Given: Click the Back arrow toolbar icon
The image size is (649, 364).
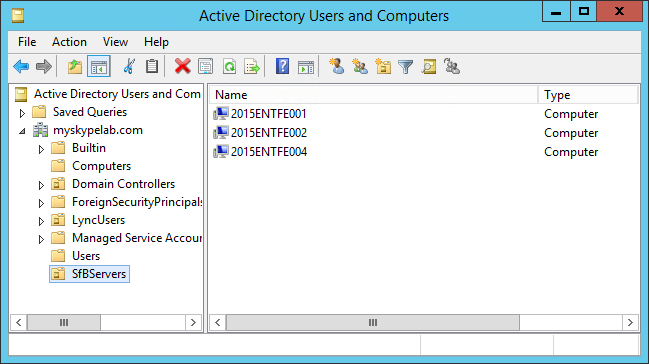Looking at the screenshot, I should click(x=21, y=66).
